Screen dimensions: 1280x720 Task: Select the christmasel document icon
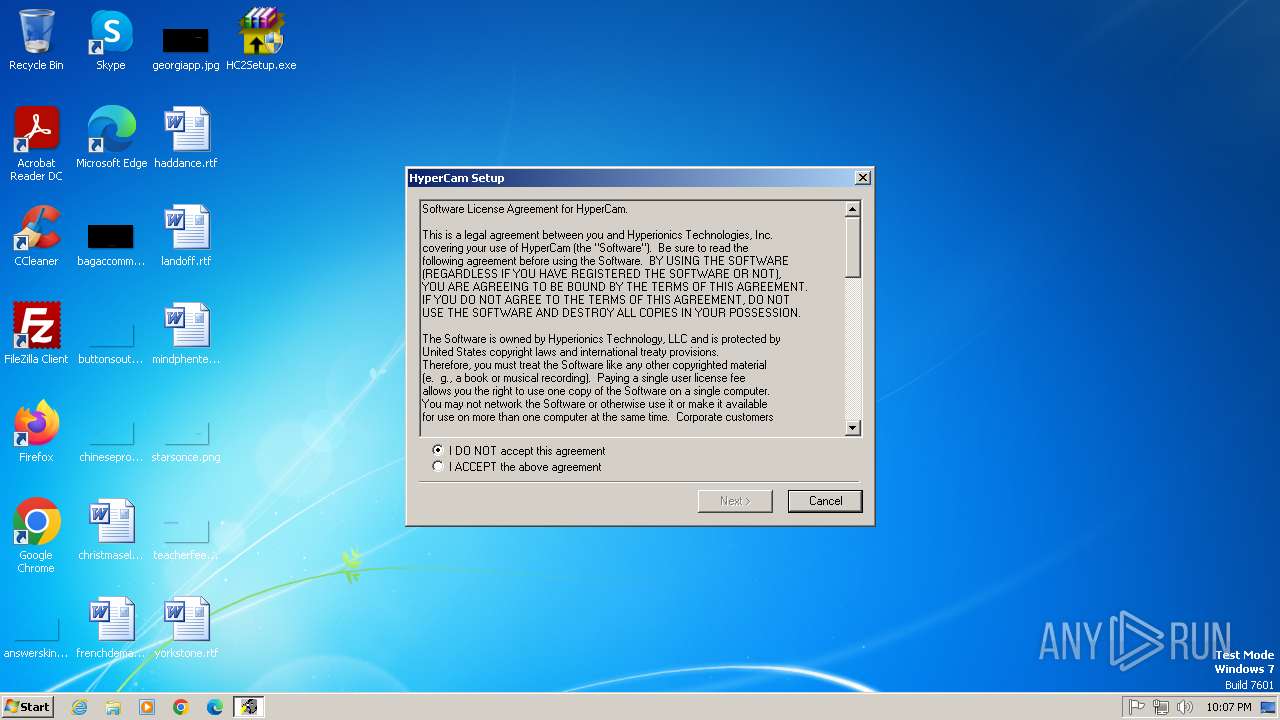click(x=111, y=530)
